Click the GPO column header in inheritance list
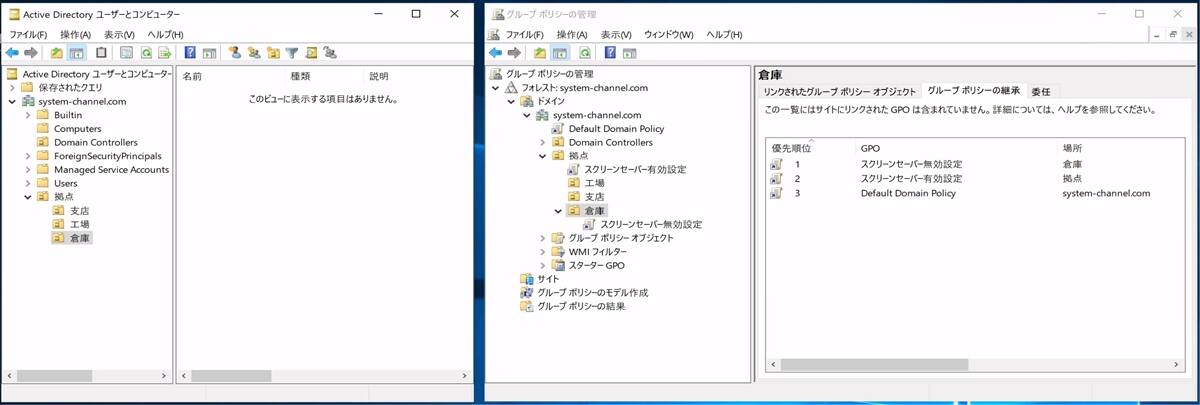Viewport: 1200px width, 405px height. 870,148
